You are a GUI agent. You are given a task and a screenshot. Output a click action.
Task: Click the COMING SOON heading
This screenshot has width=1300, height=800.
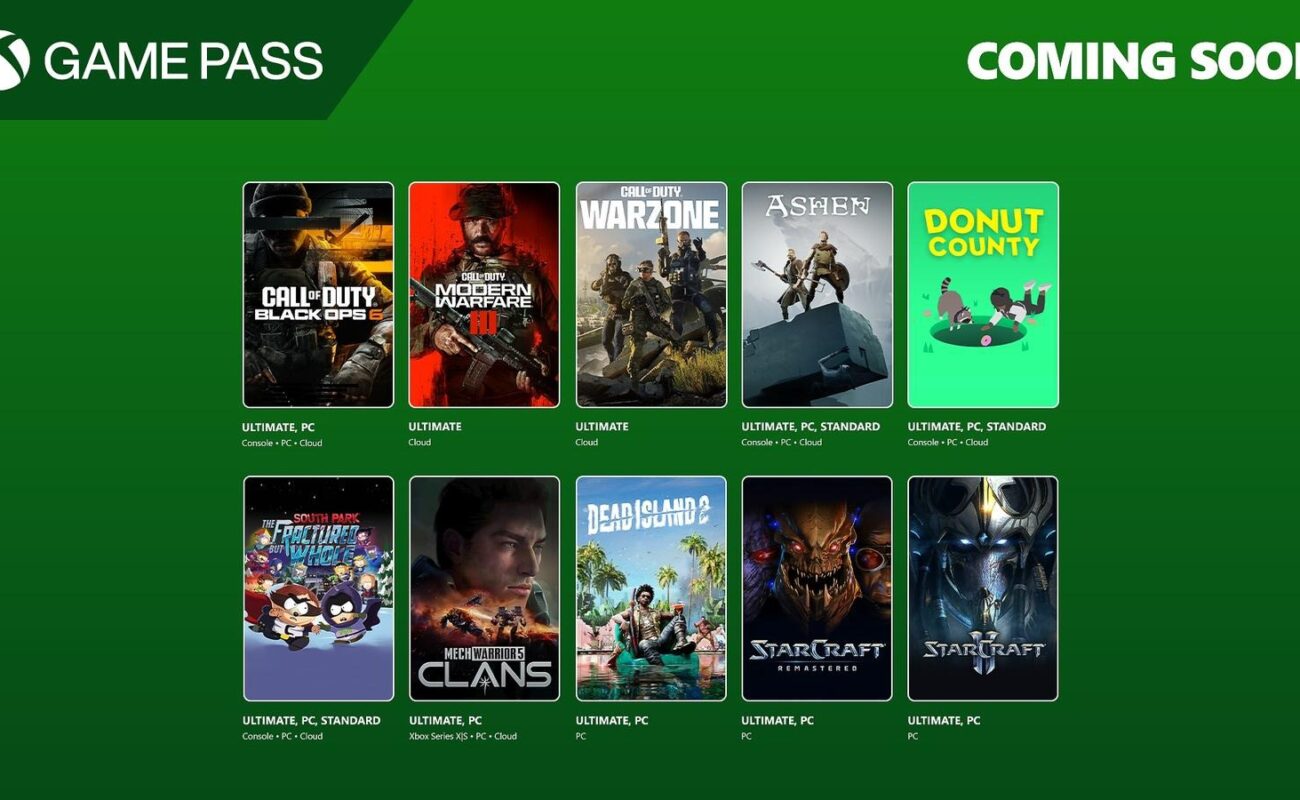click(1133, 61)
